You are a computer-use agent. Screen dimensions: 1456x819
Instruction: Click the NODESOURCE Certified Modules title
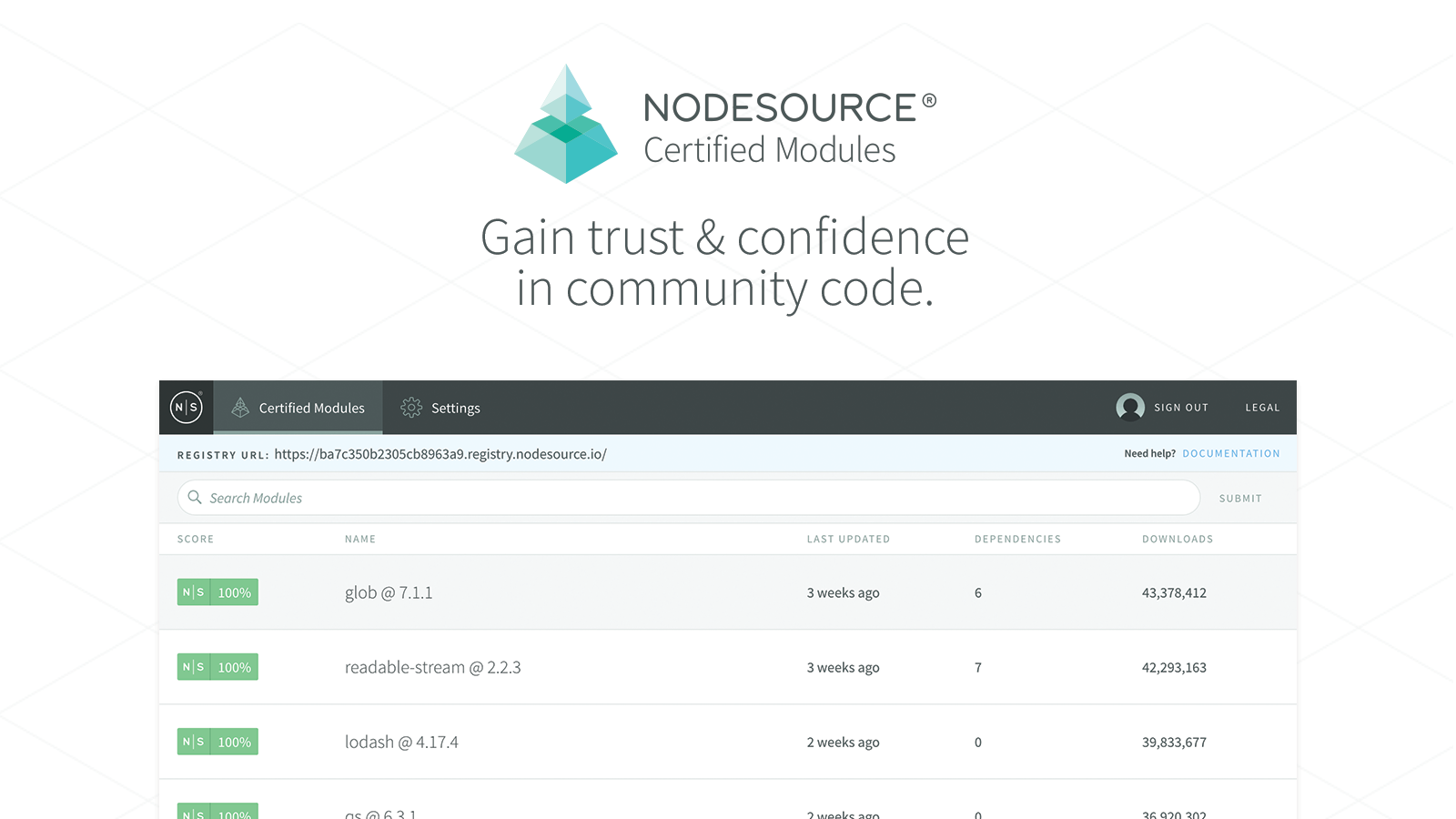[790, 128]
